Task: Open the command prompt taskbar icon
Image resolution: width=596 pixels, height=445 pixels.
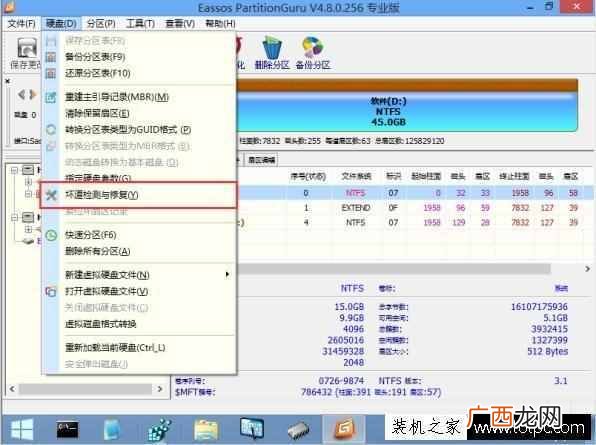Action: (x=67, y=430)
